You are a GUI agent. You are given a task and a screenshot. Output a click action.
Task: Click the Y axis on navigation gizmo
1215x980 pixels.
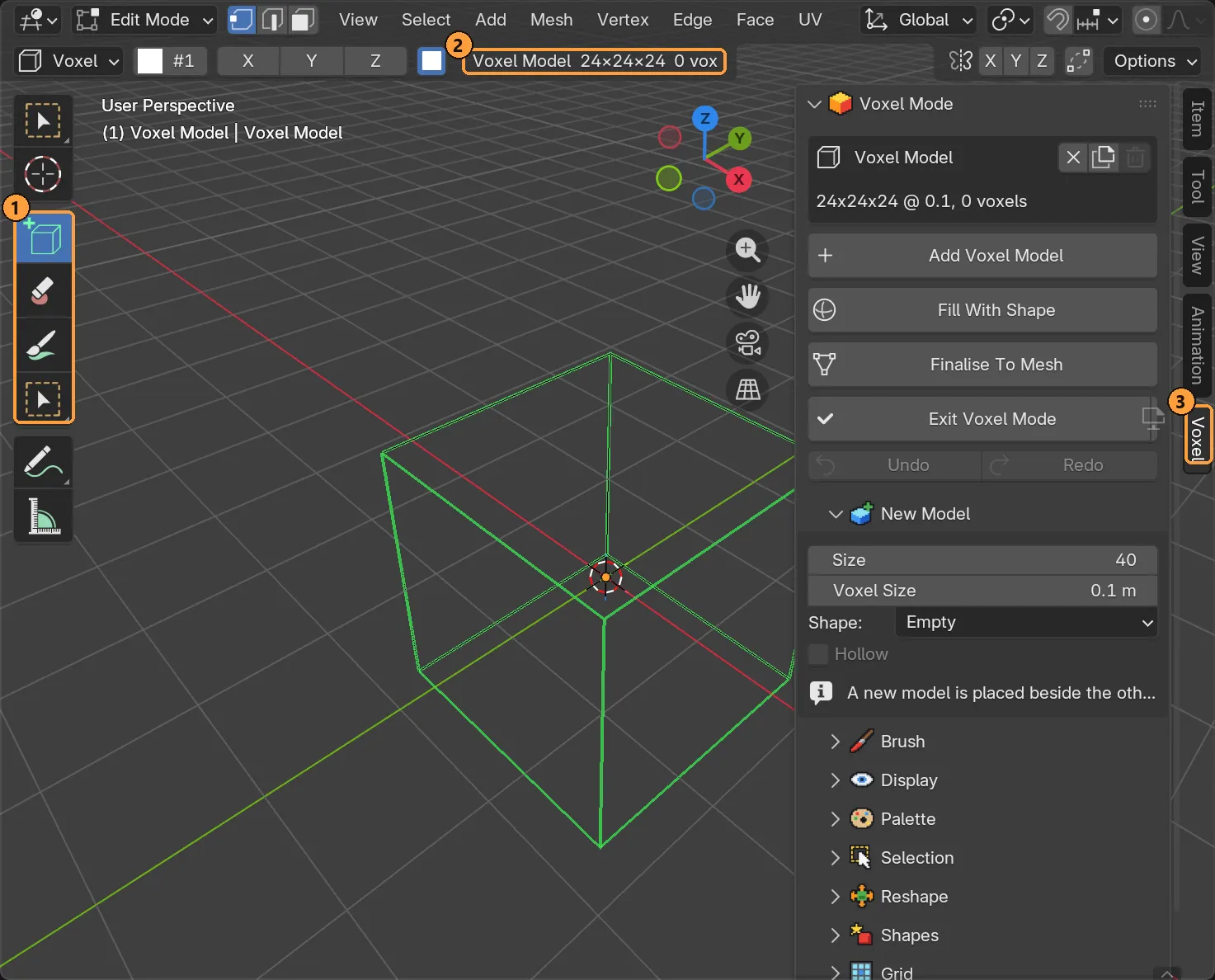click(x=739, y=139)
